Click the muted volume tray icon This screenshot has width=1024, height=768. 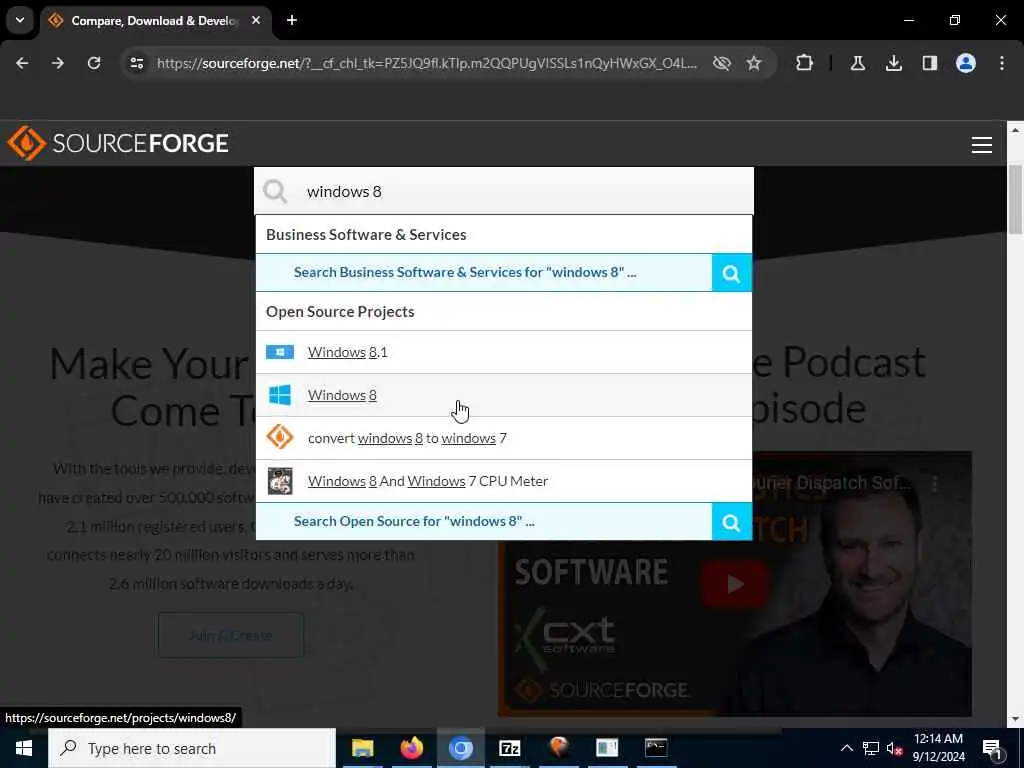click(x=894, y=748)
